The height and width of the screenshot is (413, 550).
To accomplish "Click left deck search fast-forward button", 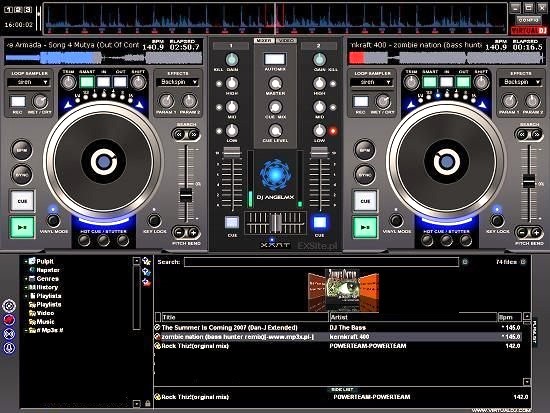I will tap(193, 134).
